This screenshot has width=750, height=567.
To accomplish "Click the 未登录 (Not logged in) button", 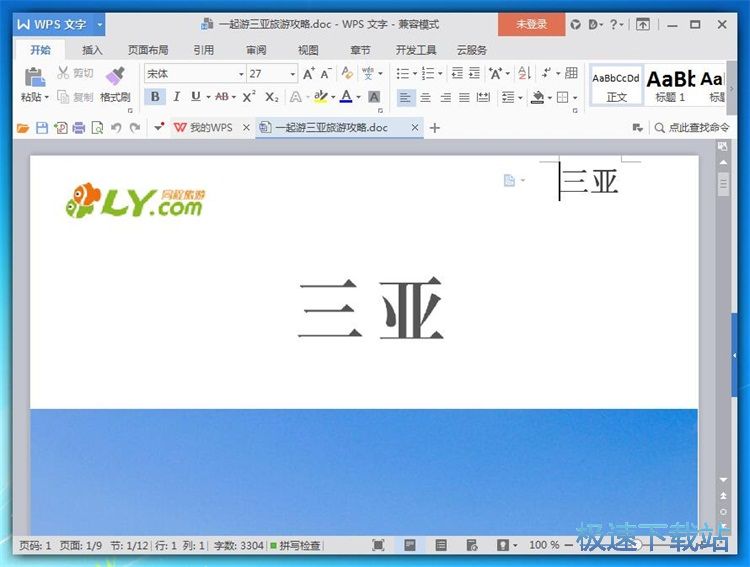I will click(x=531, y=24).
